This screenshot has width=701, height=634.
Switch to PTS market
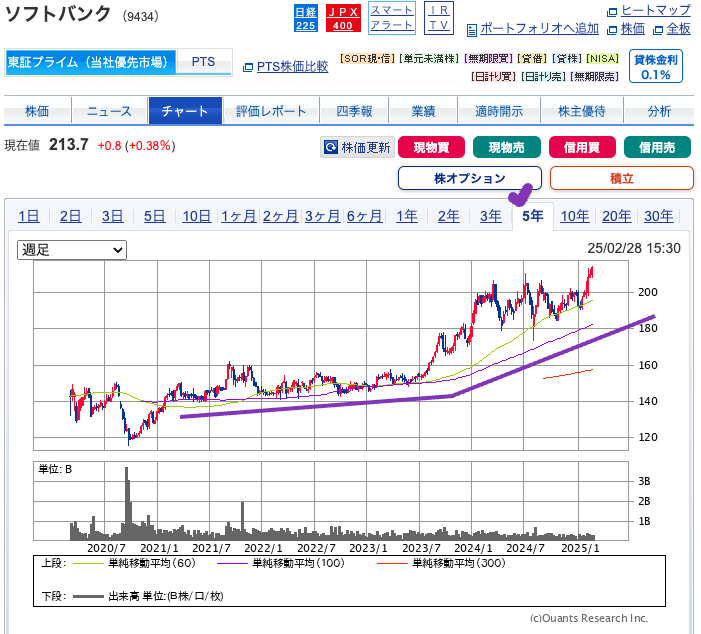tap(203, 62)
